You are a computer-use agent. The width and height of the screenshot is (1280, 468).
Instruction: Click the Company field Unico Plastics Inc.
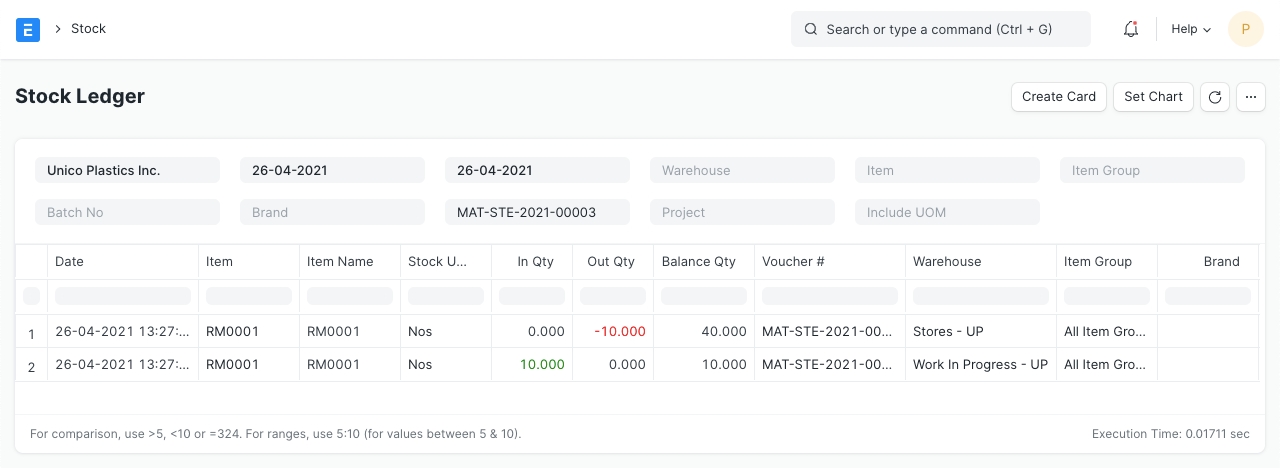127,170
